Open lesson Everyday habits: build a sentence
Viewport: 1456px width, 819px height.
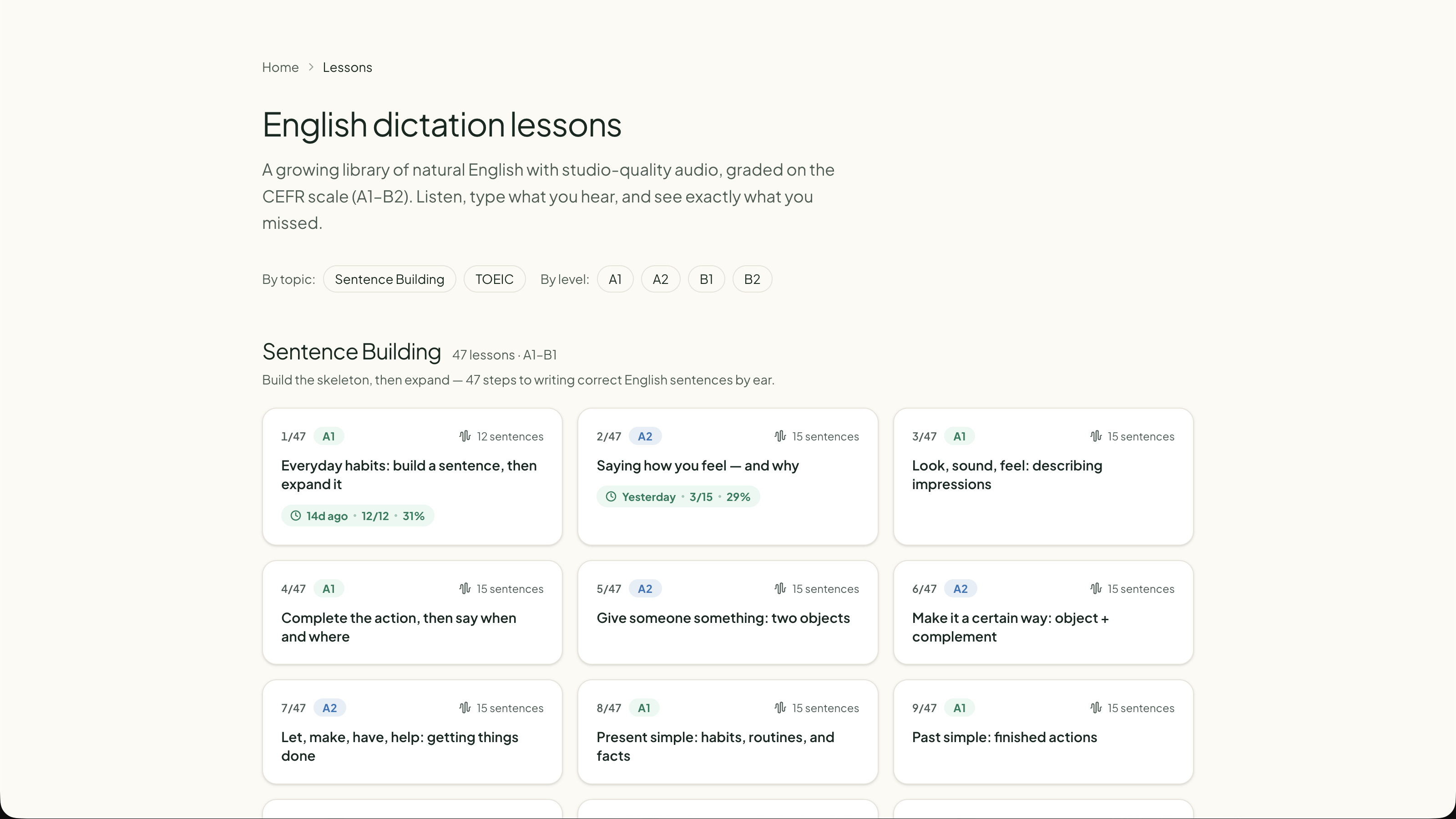coord(412,476)
